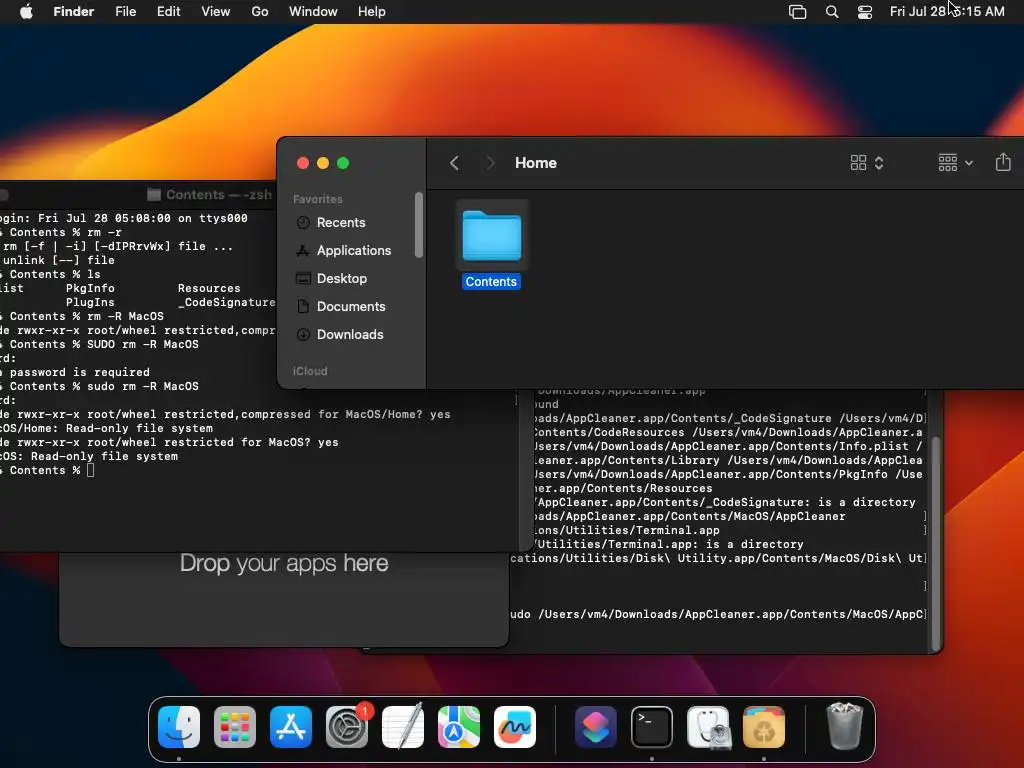Minimize the Finder window with yellow button

click(x=323, y=163)
